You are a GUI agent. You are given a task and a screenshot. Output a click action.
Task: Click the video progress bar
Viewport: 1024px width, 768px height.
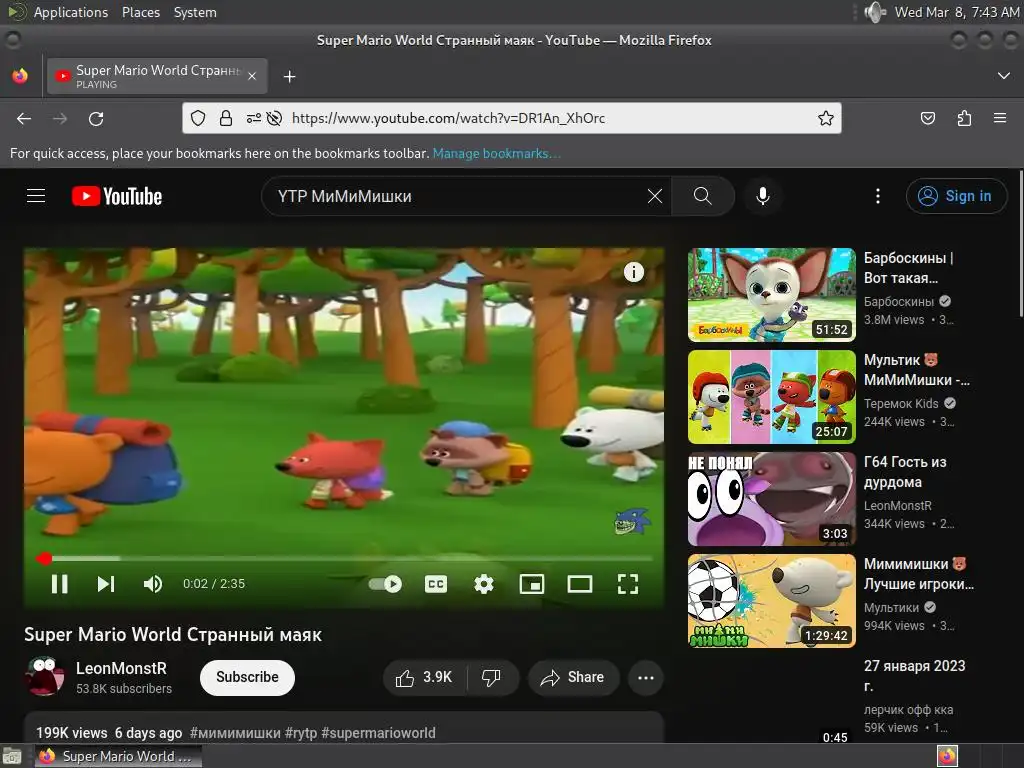pos(346,558)
